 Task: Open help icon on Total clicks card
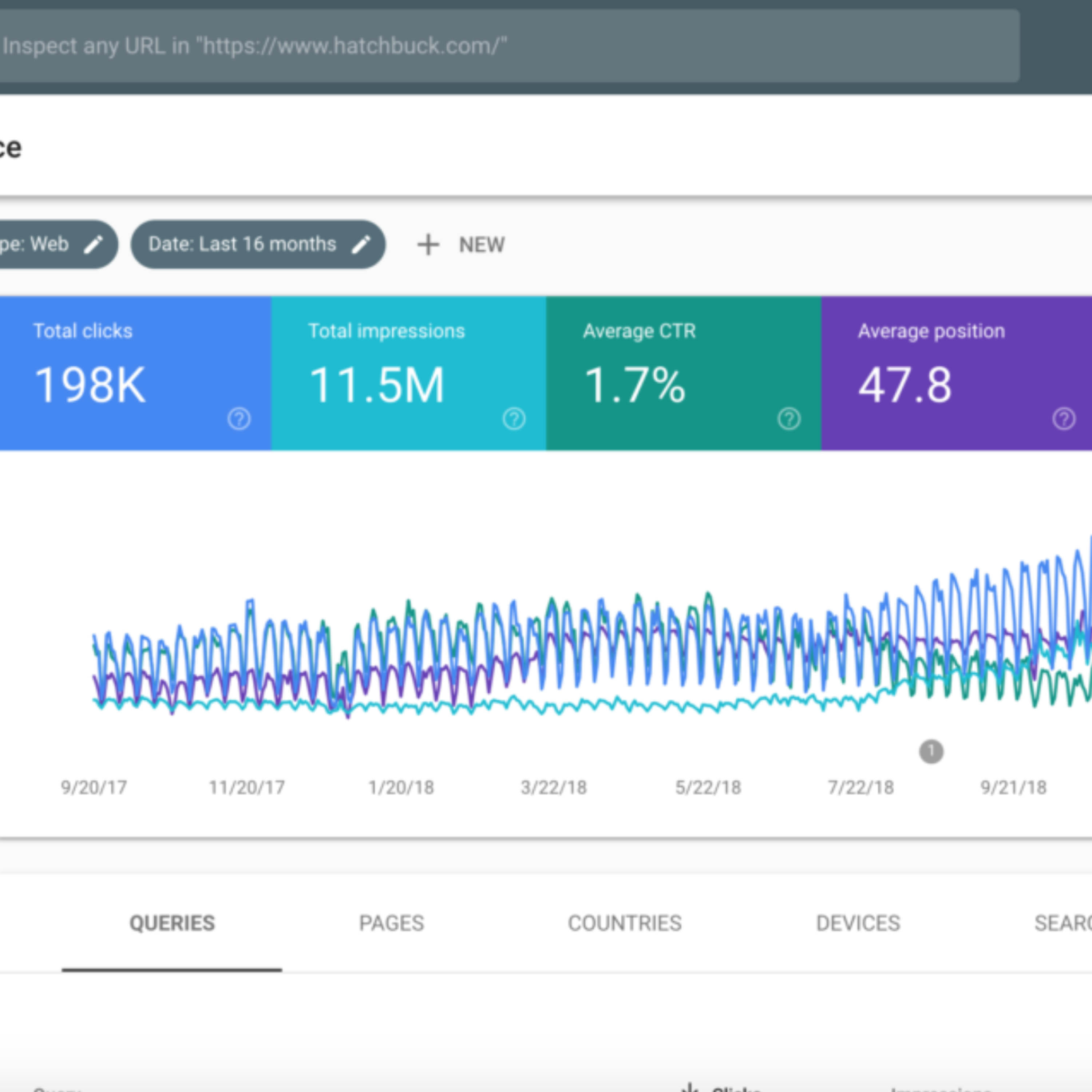239,419
